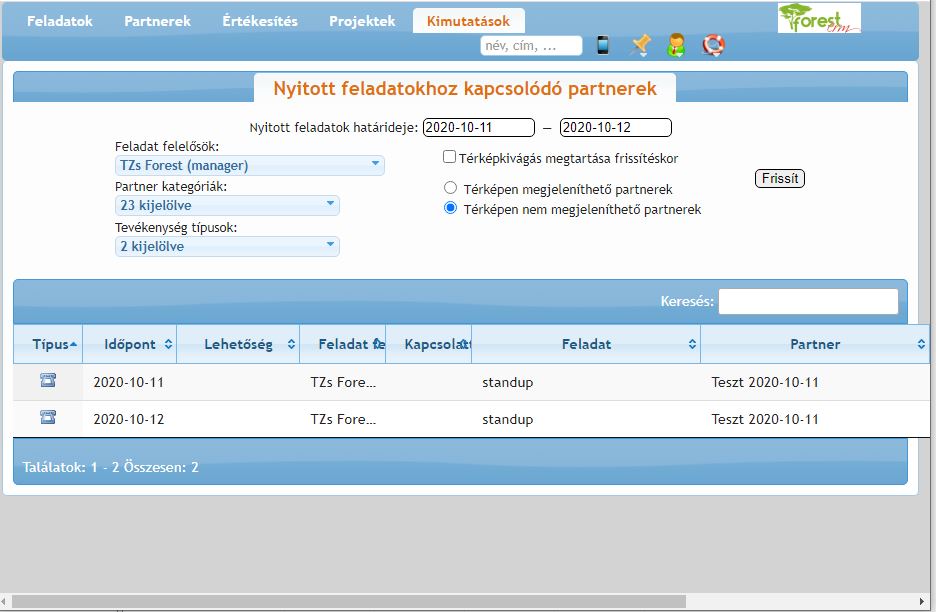Open the lifebuoy help icon
This screenshot has height=612, width=936.
pyautogui.click(x=713, y=45)
